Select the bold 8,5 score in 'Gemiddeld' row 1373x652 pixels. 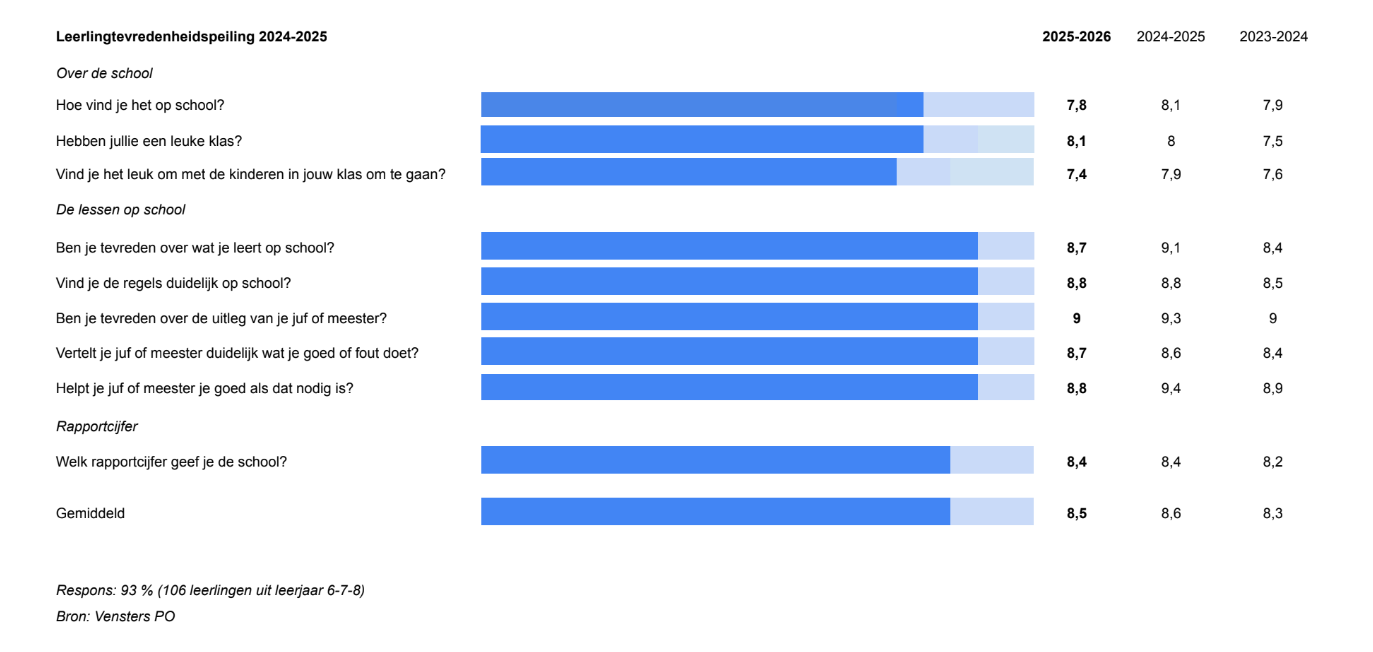[x=1076, y=513]
